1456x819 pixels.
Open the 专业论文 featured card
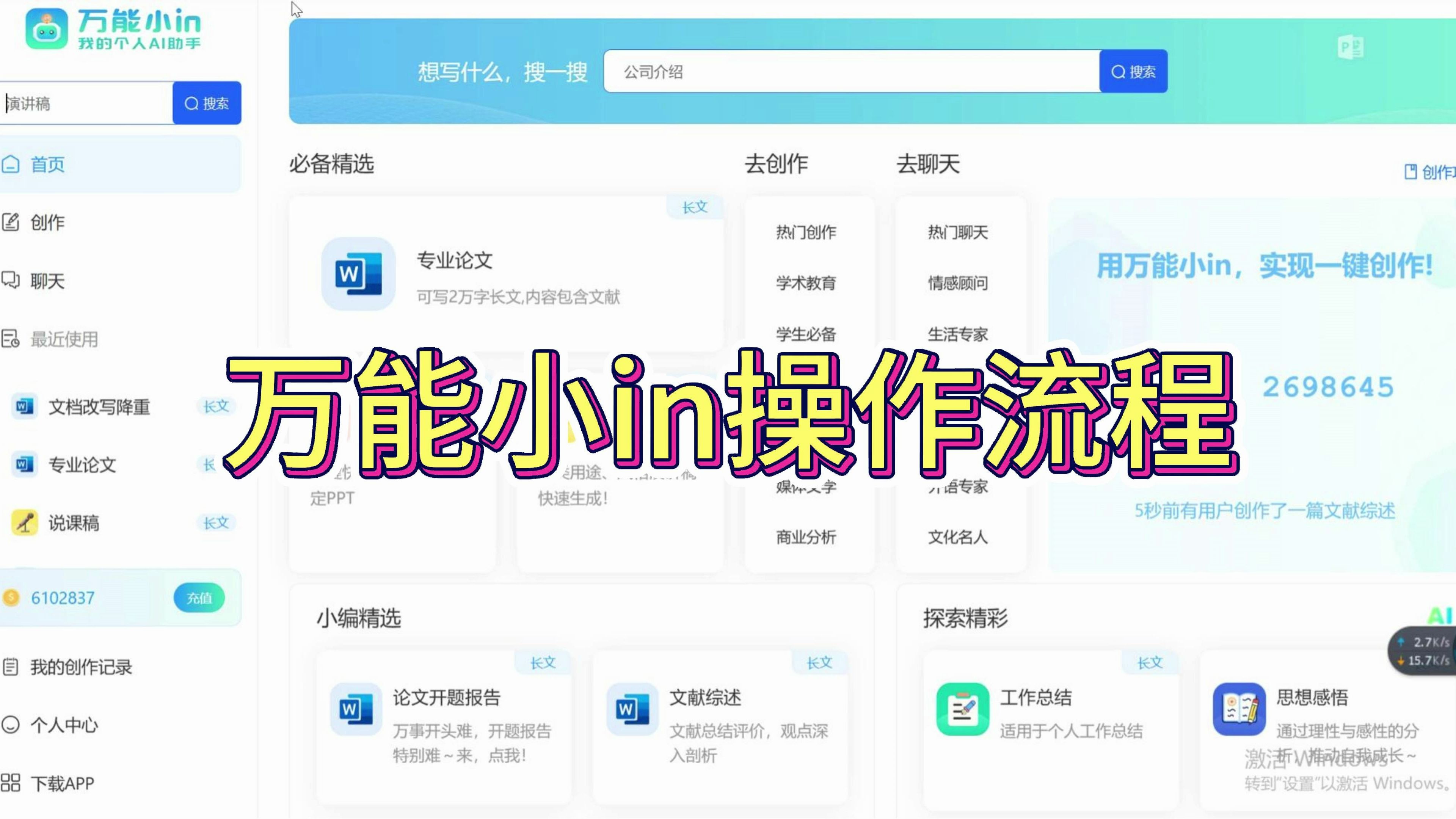pyautogui.click(x=506, y=273)
